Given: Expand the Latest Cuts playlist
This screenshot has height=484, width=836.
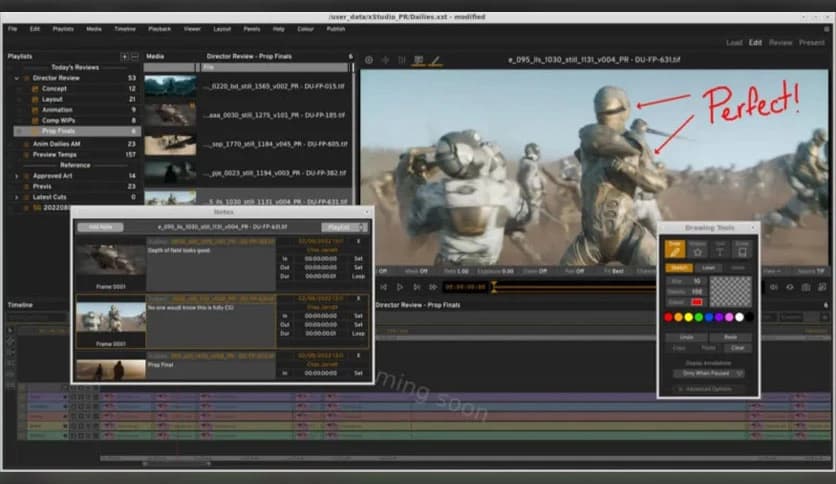Looking at the screenshot, I should pyautogui.click(x=17, y=197).
